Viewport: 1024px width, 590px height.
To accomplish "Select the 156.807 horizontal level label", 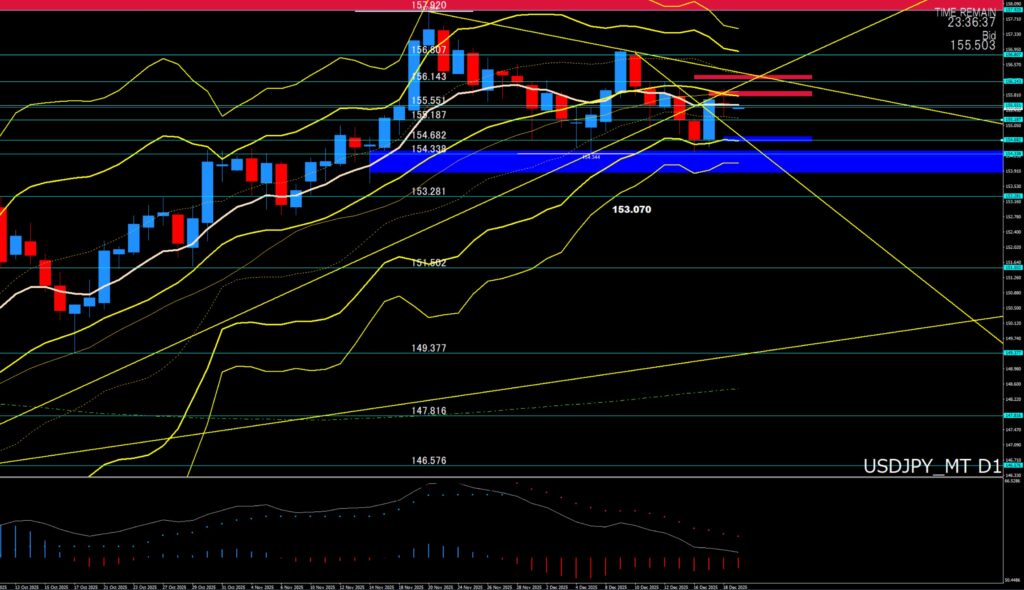I will point(428,49).
